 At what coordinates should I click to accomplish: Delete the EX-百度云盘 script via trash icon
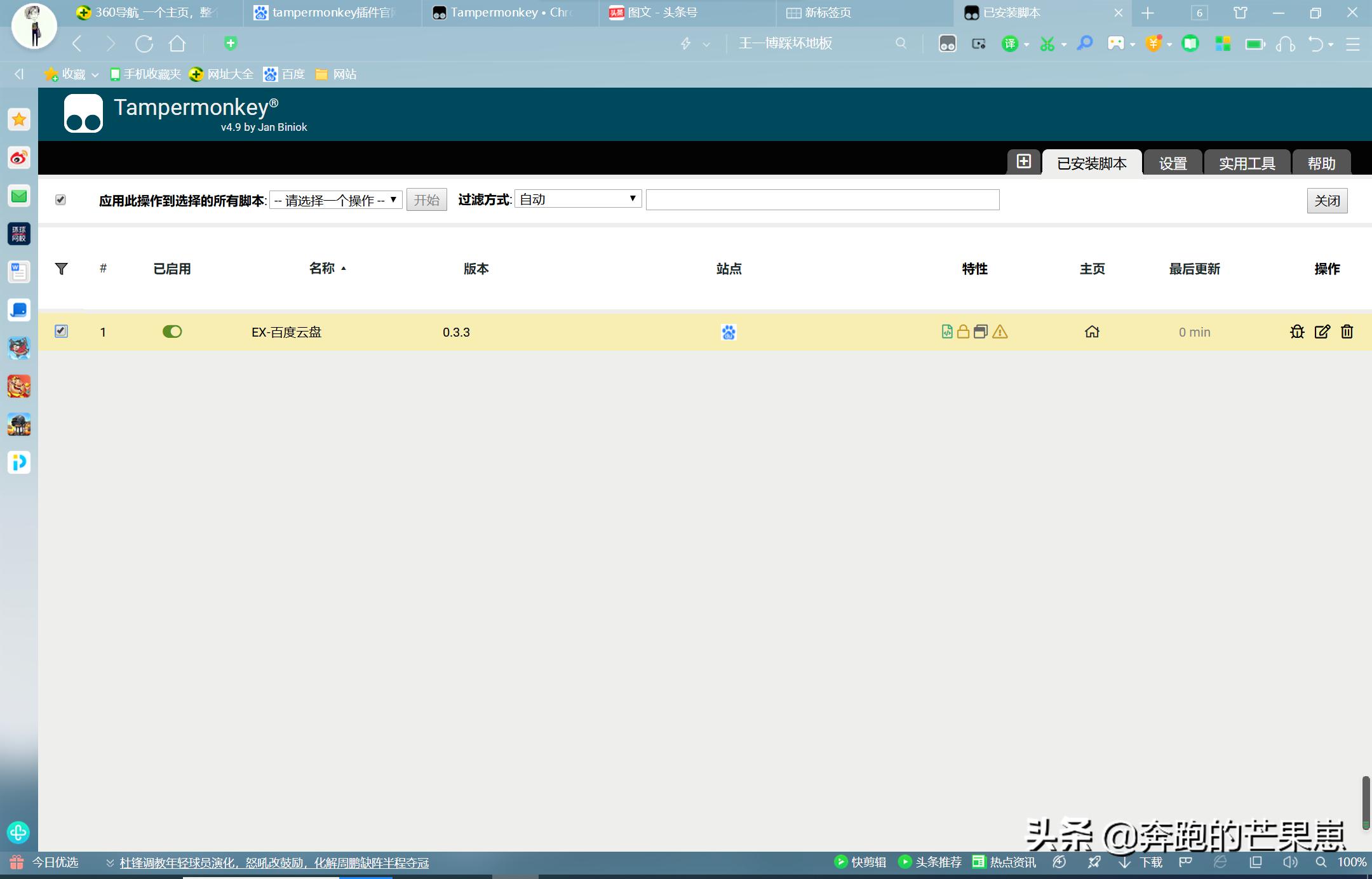pyautogui.click(x=1347, y=332)
